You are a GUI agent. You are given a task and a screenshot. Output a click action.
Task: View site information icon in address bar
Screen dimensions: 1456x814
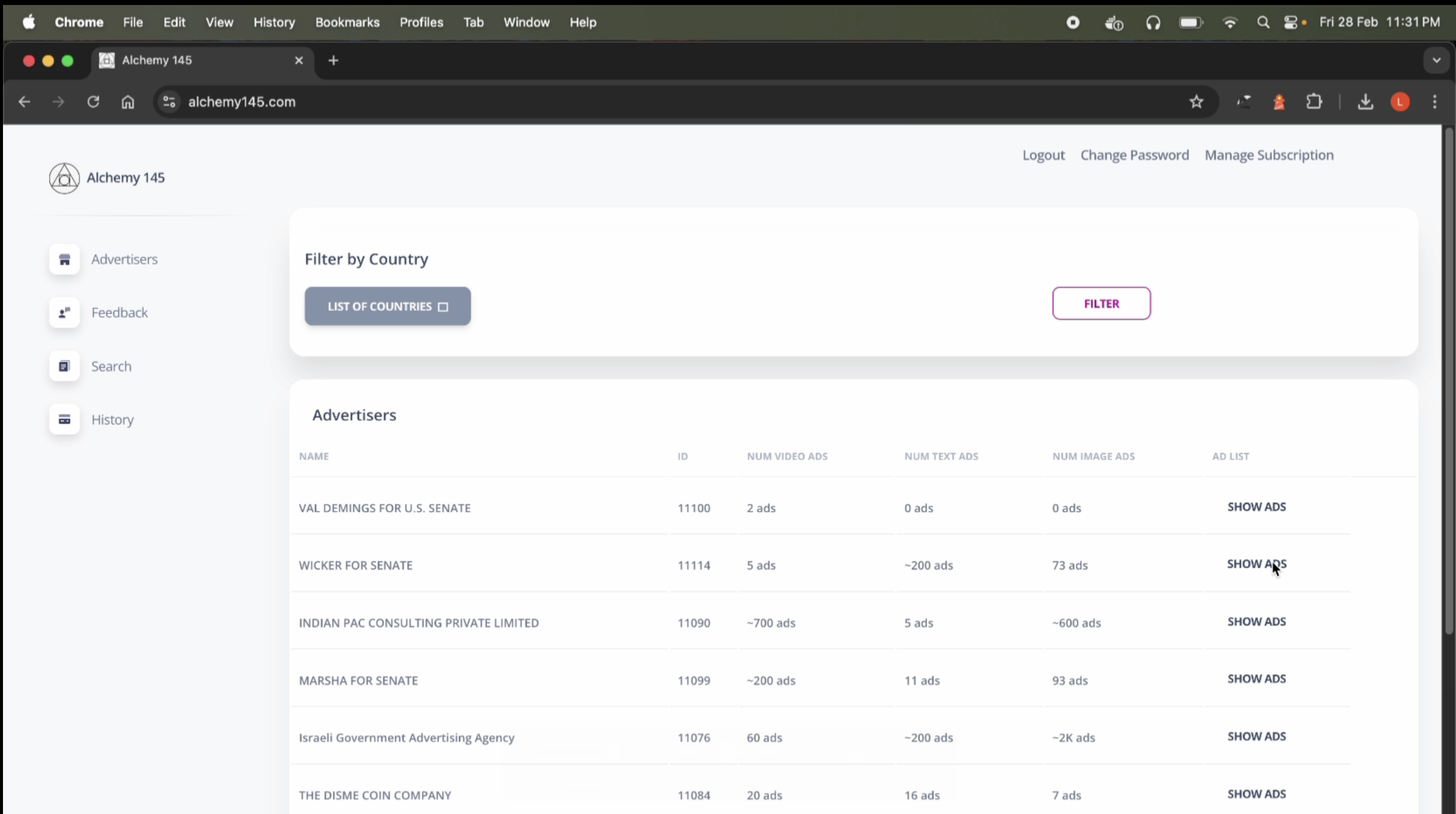[169, 102]
